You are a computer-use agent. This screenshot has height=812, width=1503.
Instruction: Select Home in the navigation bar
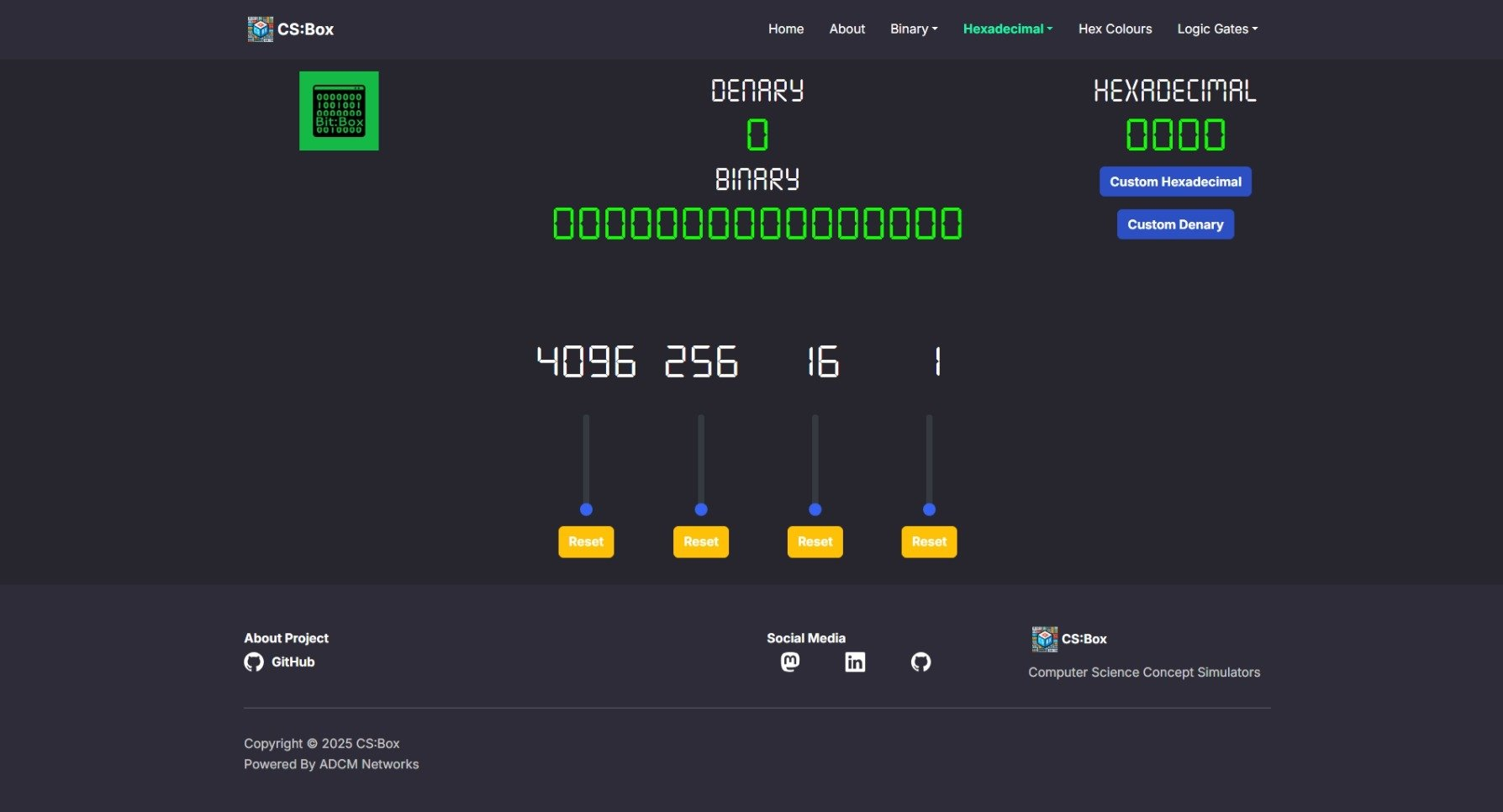coord(785,29)
